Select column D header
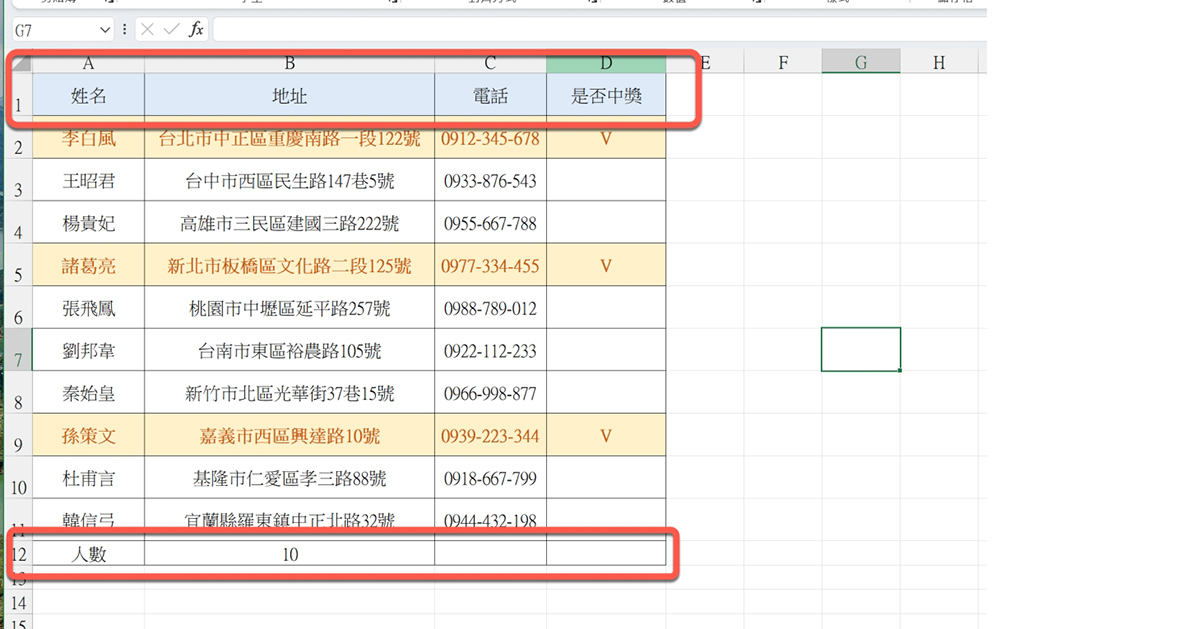This screenshot has height=629, width=1200. click(605, 61)
